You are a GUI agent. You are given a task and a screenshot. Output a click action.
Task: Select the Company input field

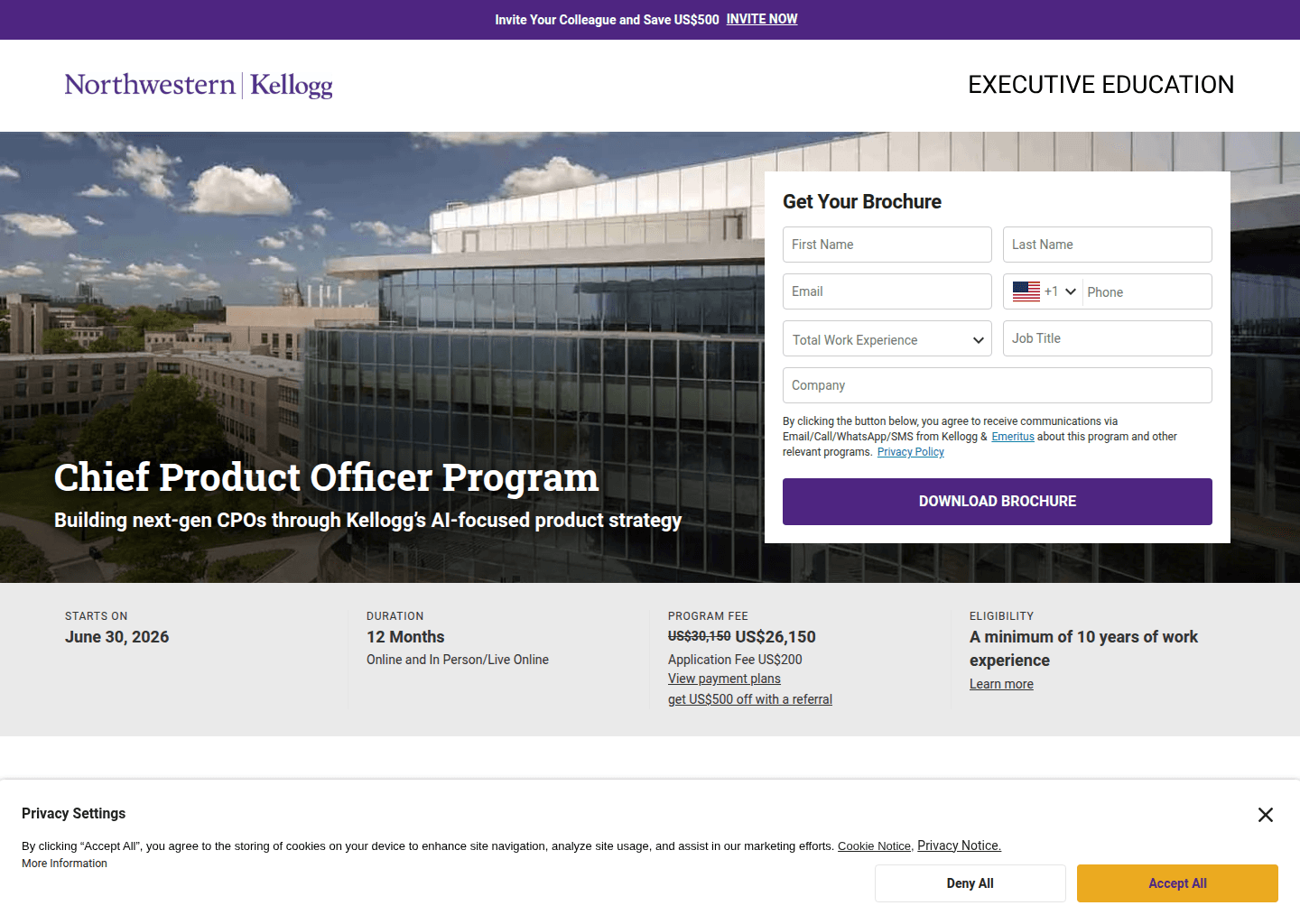[x=998, y=385]
